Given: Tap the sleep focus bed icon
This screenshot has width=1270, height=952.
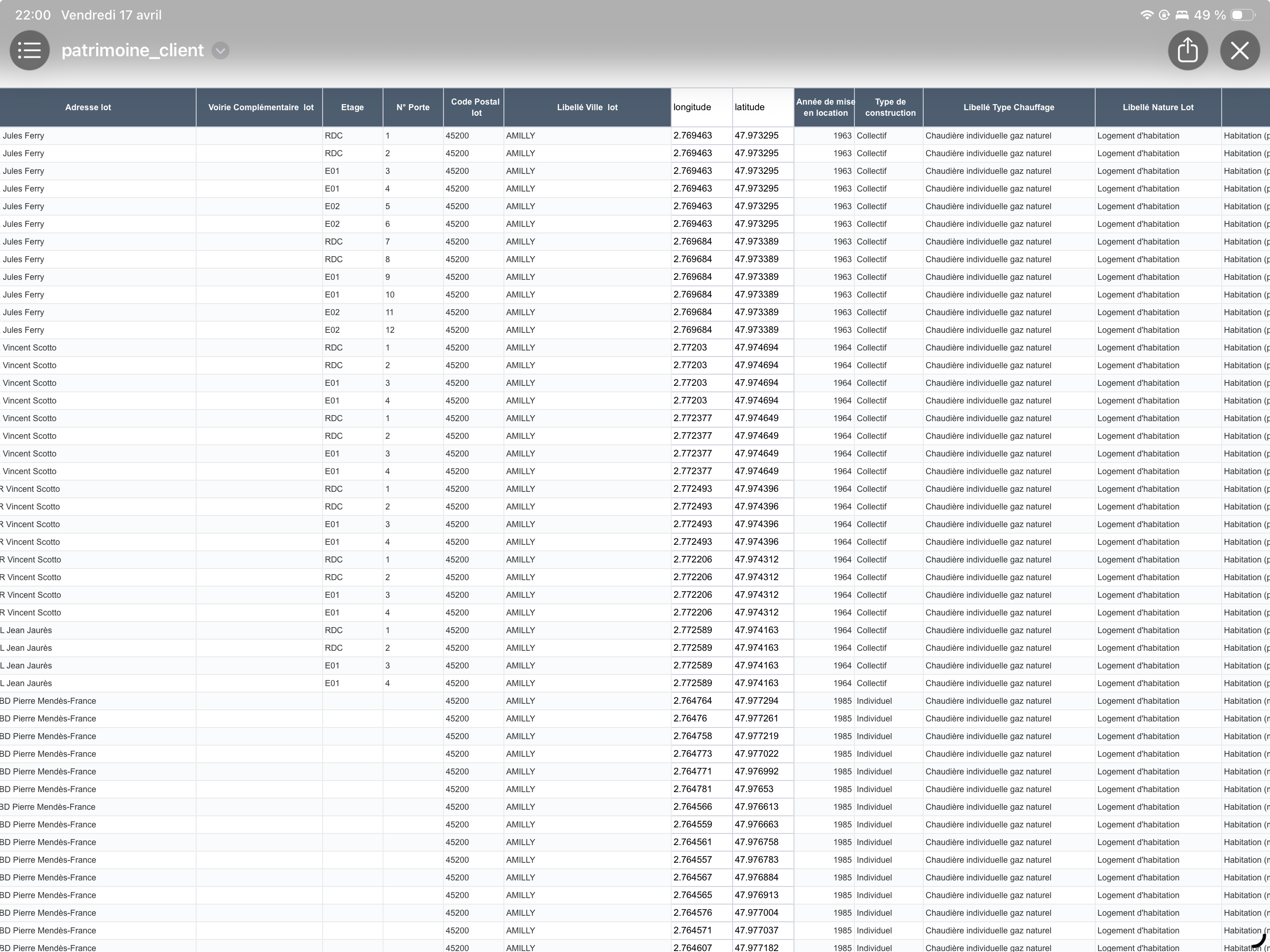Looking at the screenshot, I should [1182, 15].
